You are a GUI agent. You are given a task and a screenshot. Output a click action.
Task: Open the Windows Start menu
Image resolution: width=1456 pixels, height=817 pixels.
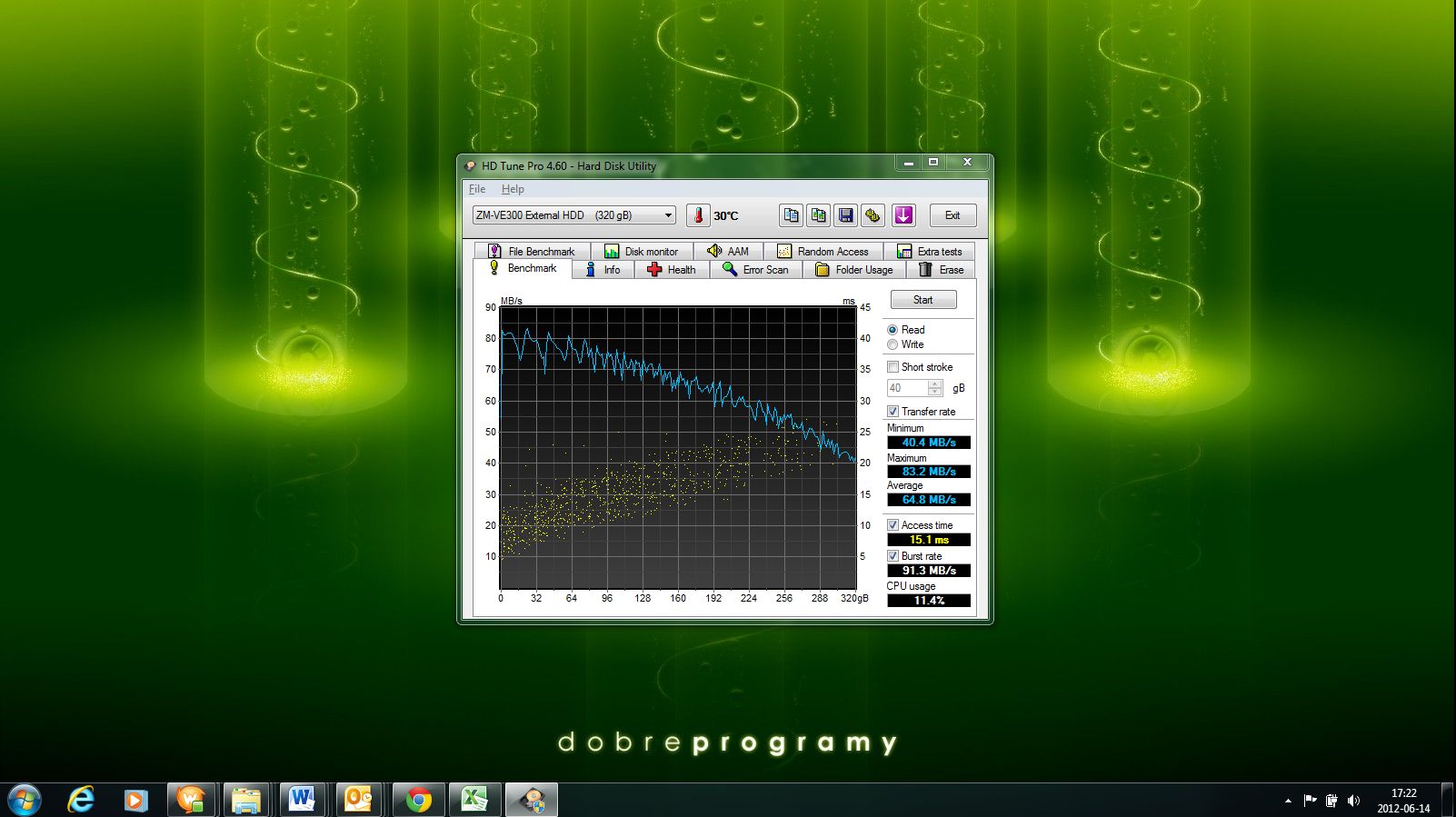click(x=25, y=800)
